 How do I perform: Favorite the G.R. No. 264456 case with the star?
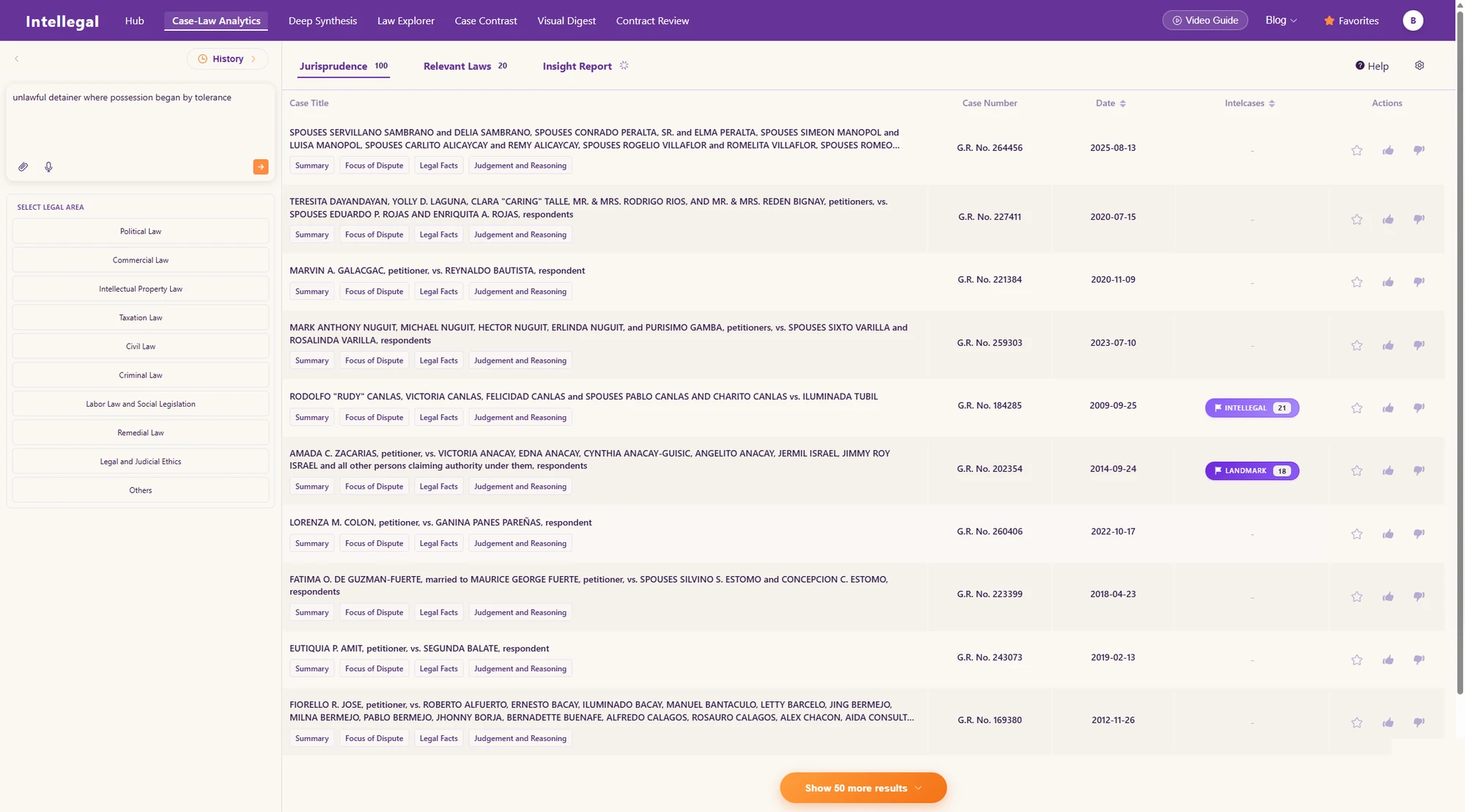(1357, 150)
